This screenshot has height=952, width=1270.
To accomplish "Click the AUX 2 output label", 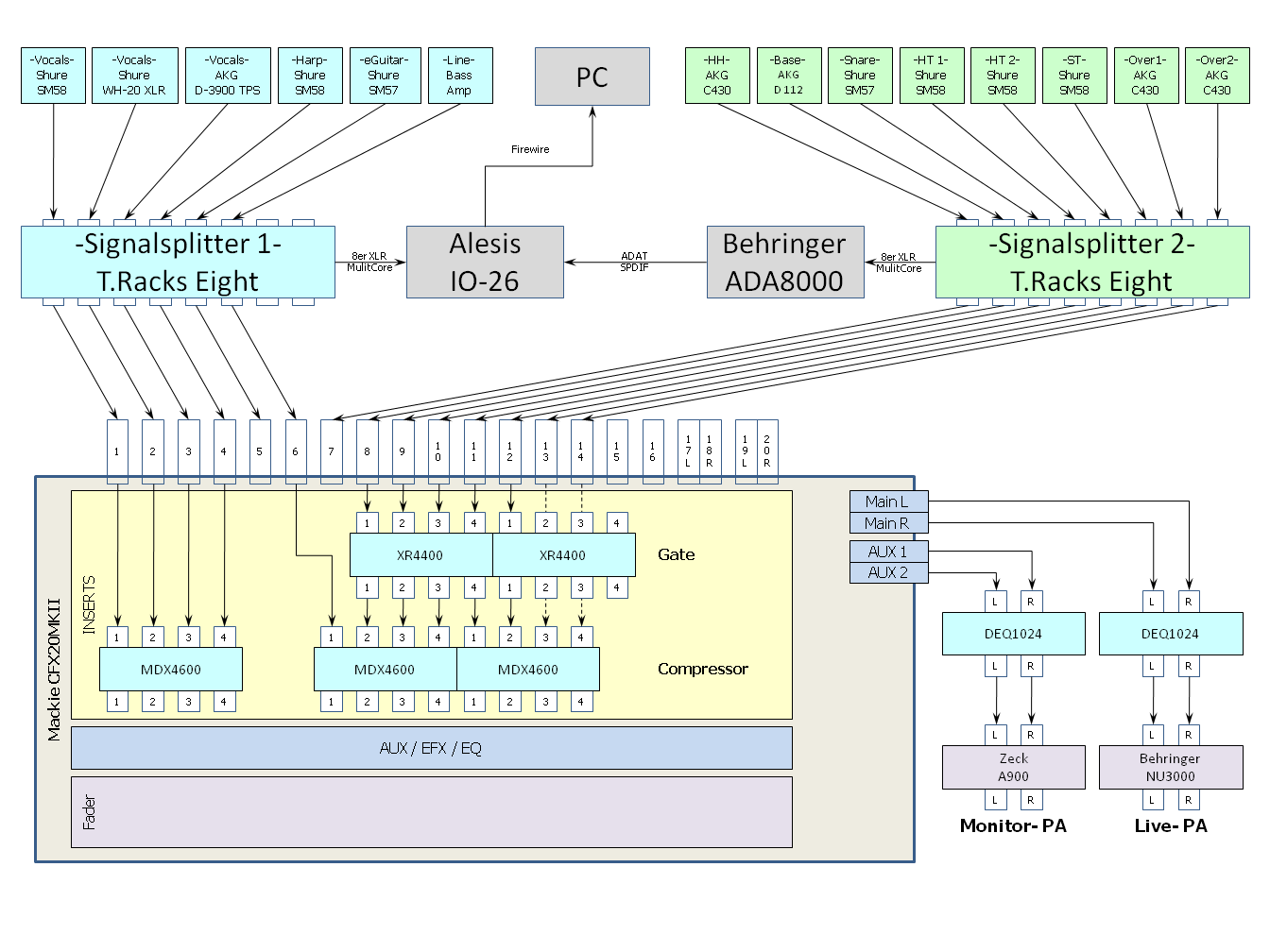I will click(x=889, y=572).
